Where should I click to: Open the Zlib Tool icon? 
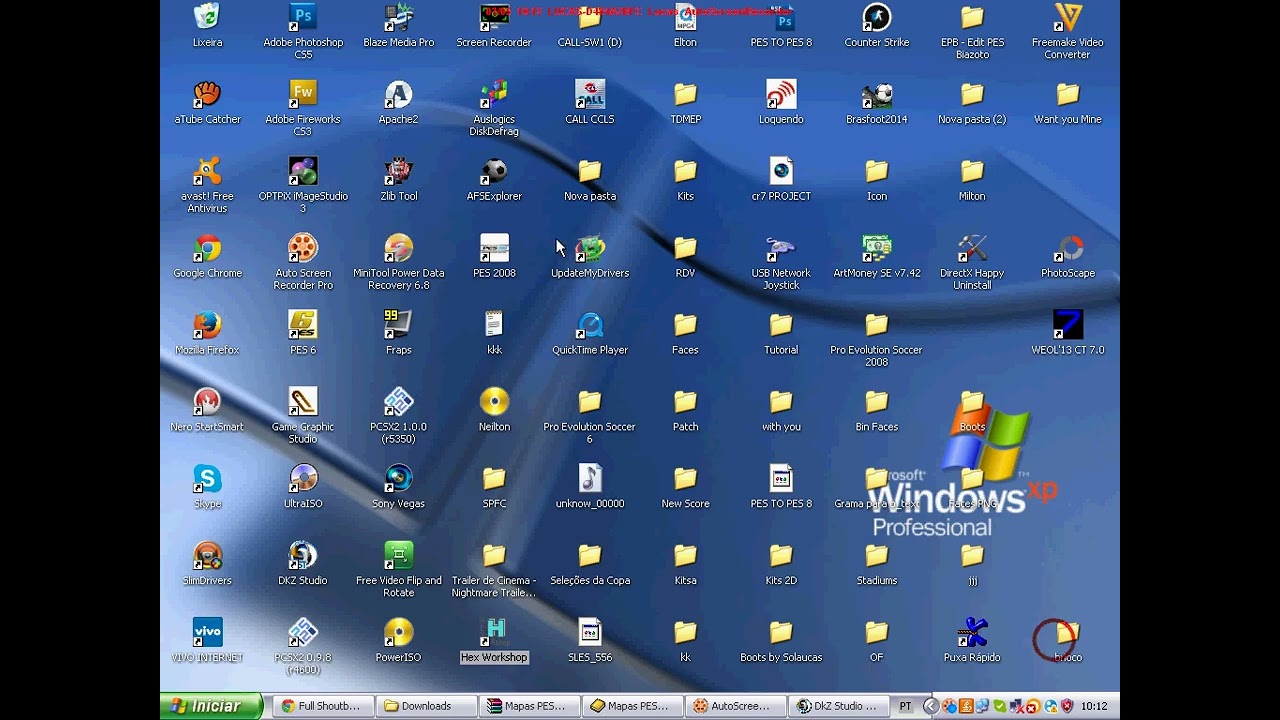click(x=398, y=171)
